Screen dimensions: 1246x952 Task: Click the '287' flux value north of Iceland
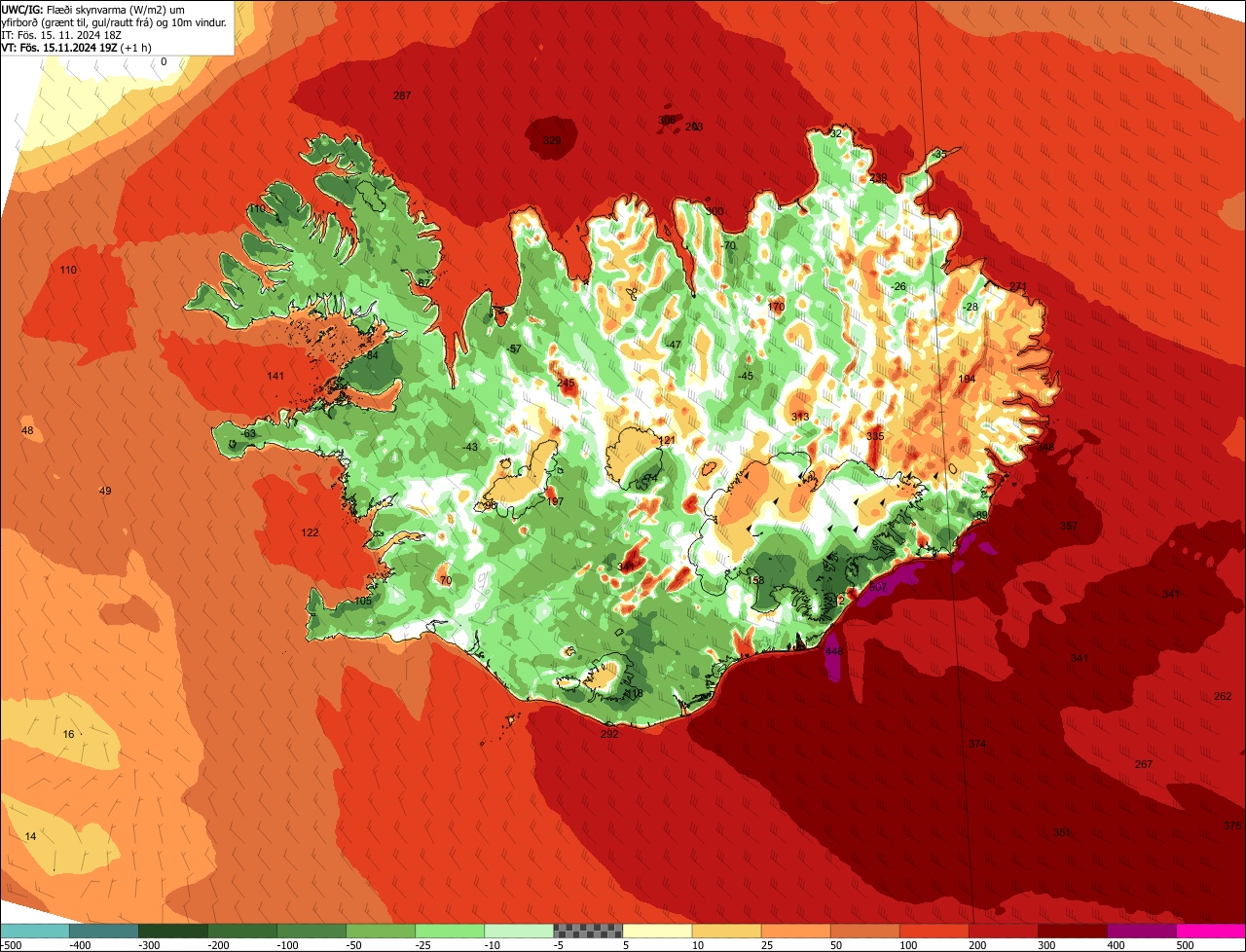[x=402, y=95]
